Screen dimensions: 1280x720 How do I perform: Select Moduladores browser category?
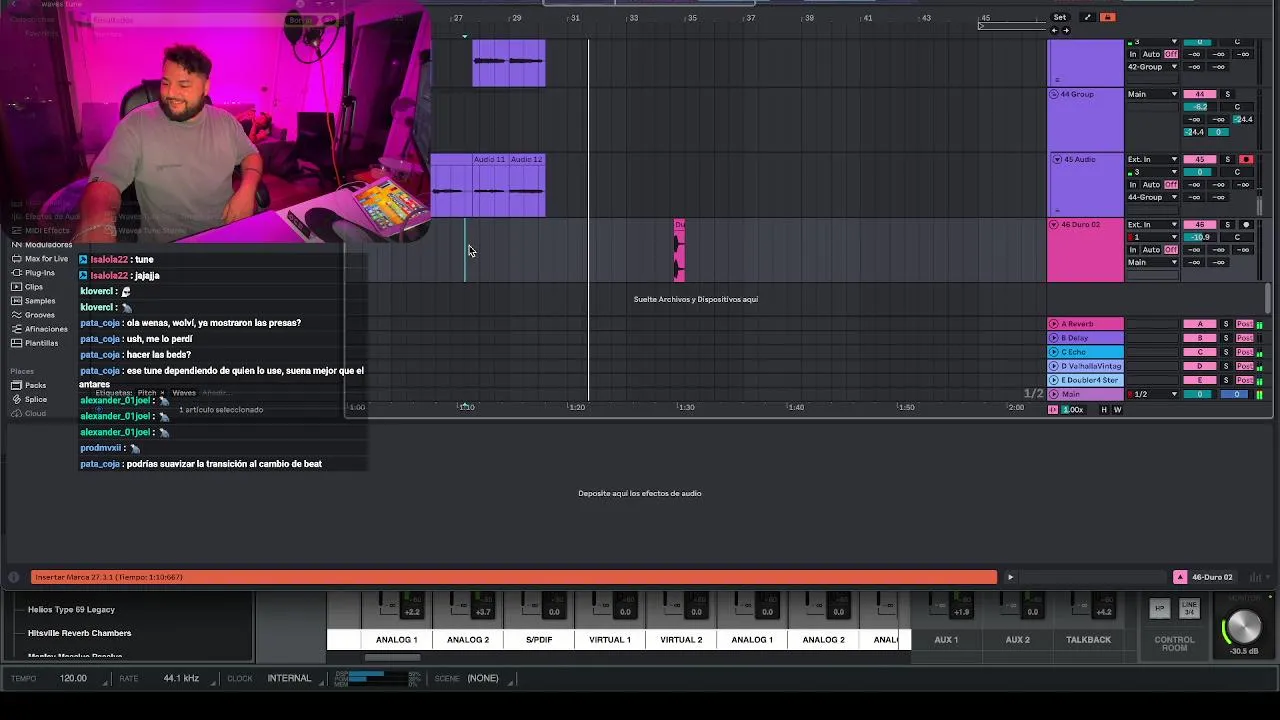coord(48,245)
